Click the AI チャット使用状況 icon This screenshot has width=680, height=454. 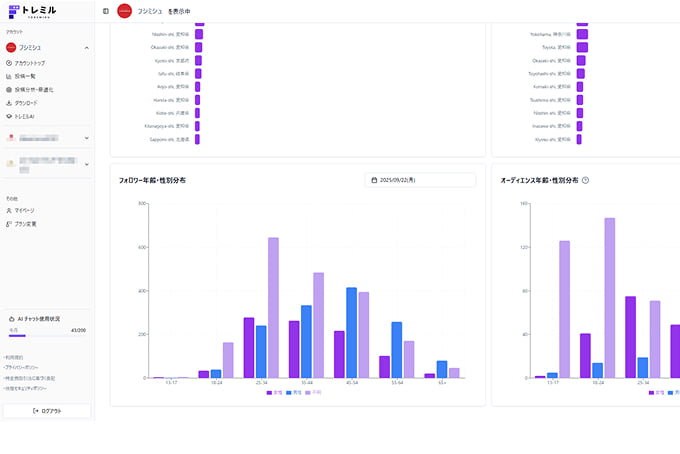(9, 318)
